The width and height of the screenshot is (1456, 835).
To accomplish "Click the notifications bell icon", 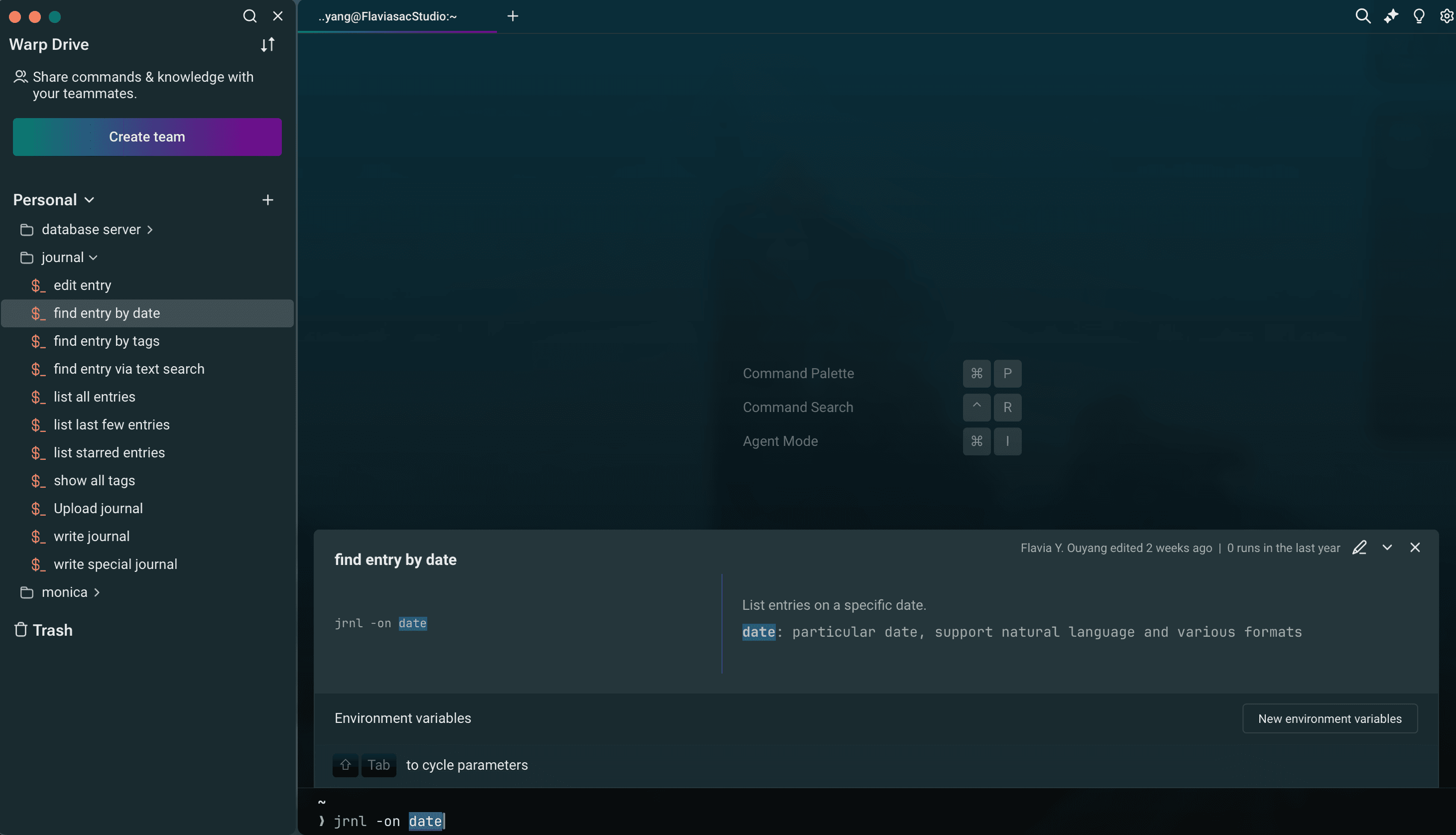I will pyautogui.click(x=1418, y=16).
